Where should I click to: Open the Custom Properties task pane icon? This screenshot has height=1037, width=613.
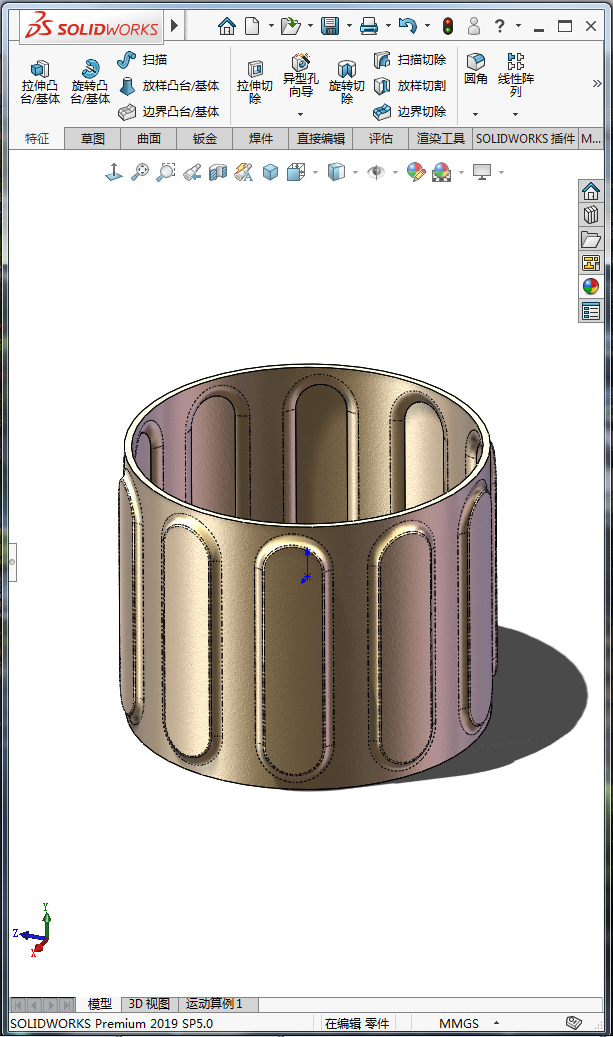[x=591, y=310]
